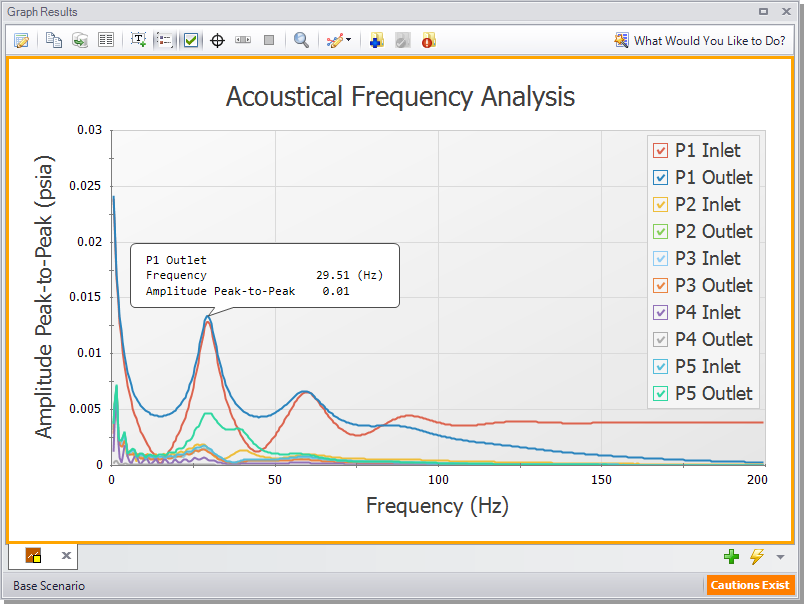The height and width of the screenshot is (604, 804).
Task: Click the grayed-out update graph folder icon
Action: tap(403, 40)
